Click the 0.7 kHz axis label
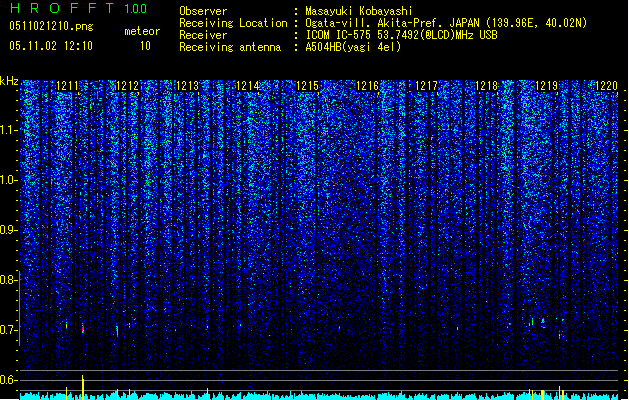This screenshot has height=400, width=629. click(x=8, y=330)
